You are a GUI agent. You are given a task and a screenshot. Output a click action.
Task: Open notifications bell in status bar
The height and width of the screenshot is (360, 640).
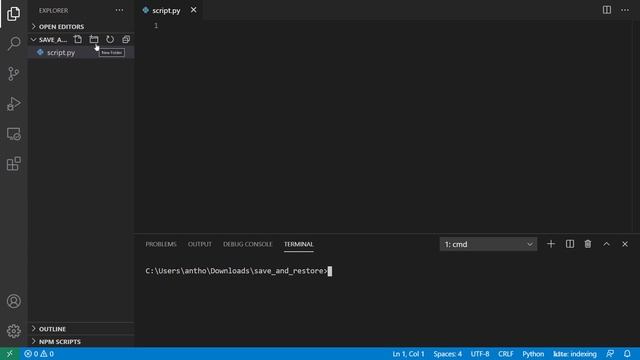pyautogui.click(x=627, y=353)
